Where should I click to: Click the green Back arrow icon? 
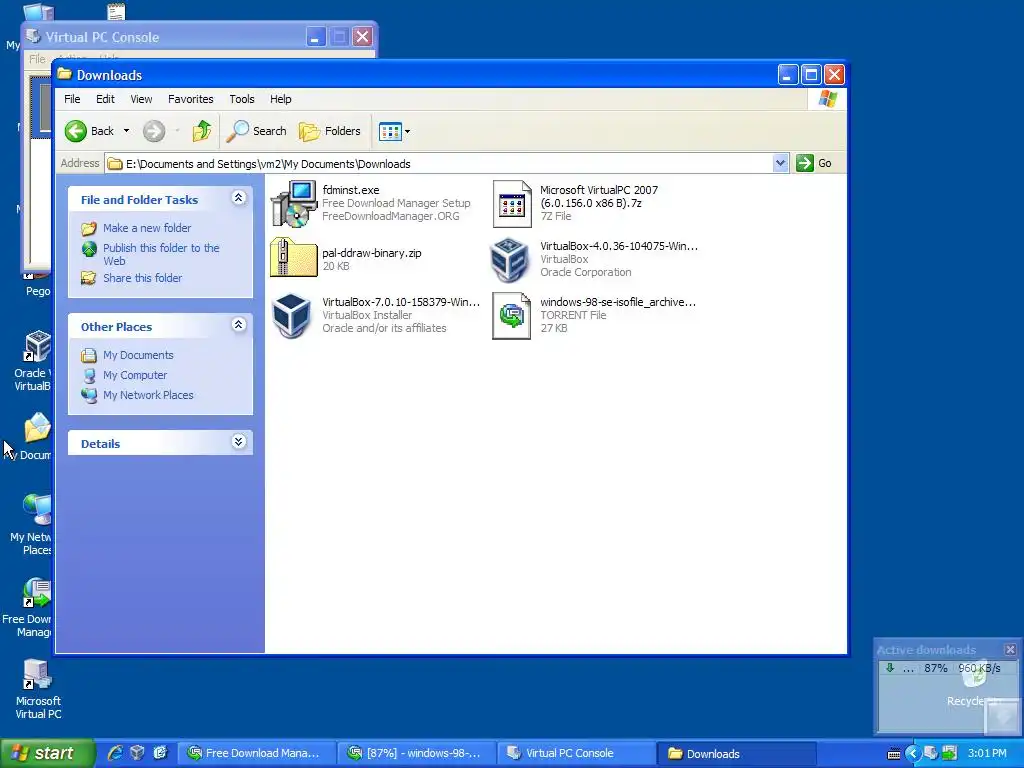pyautogui.click(x=76, y=131)
